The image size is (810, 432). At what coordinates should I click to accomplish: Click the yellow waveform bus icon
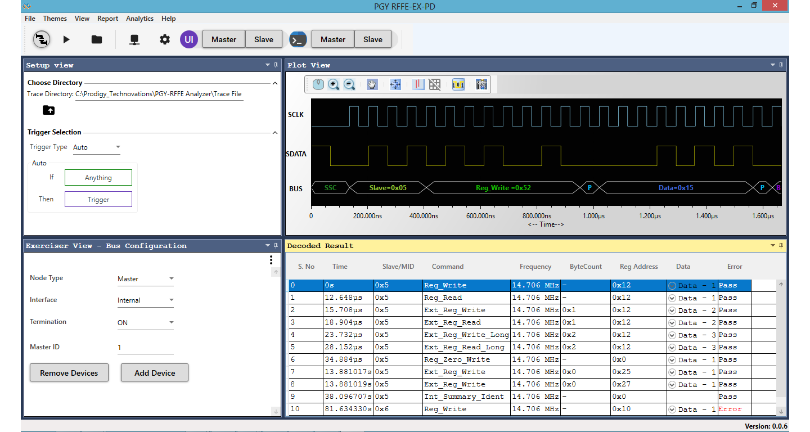(x=458, y=84)
